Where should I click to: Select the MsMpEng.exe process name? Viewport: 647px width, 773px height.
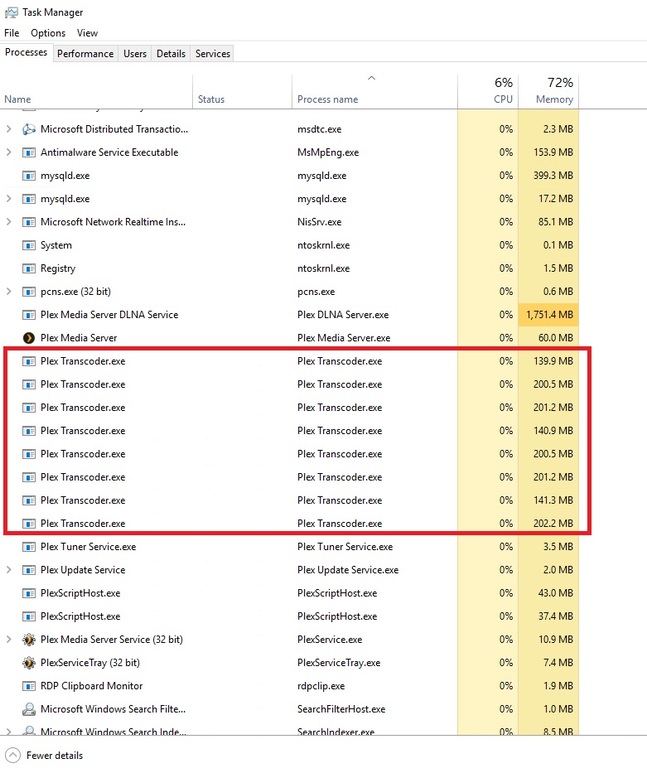328,152
